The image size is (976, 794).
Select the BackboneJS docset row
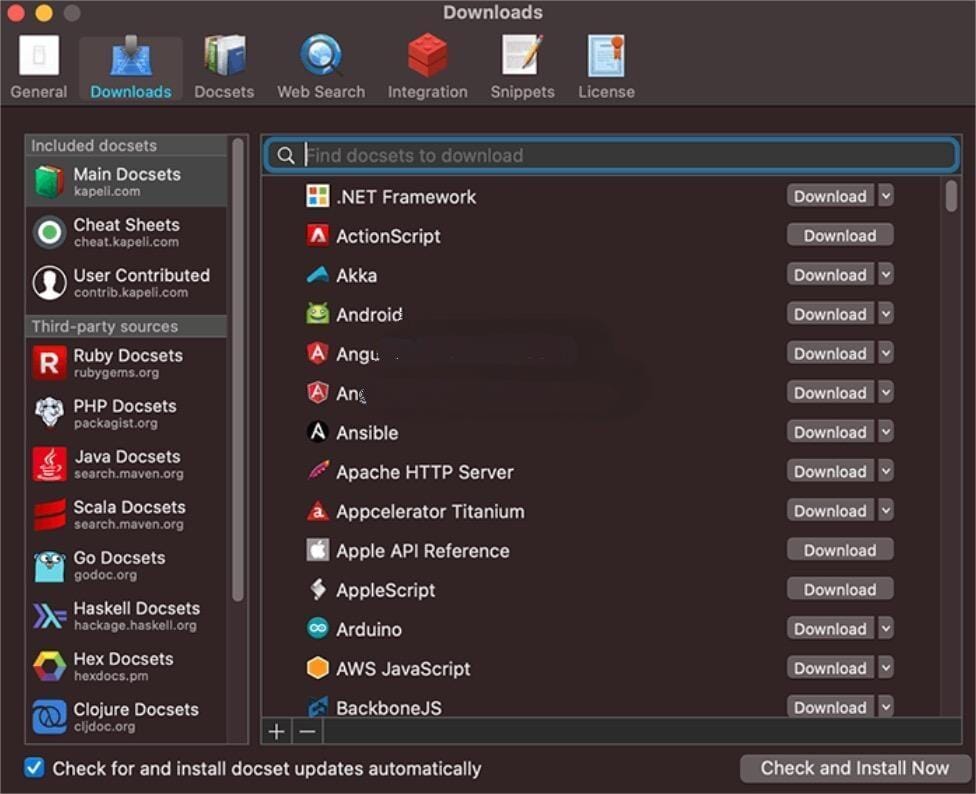tap(601, 707)
